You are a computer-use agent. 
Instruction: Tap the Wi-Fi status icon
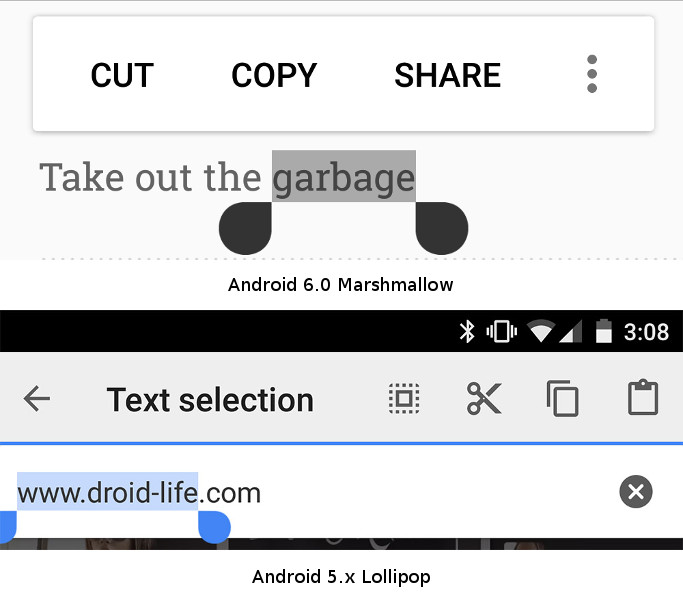(x=541, y=331)
